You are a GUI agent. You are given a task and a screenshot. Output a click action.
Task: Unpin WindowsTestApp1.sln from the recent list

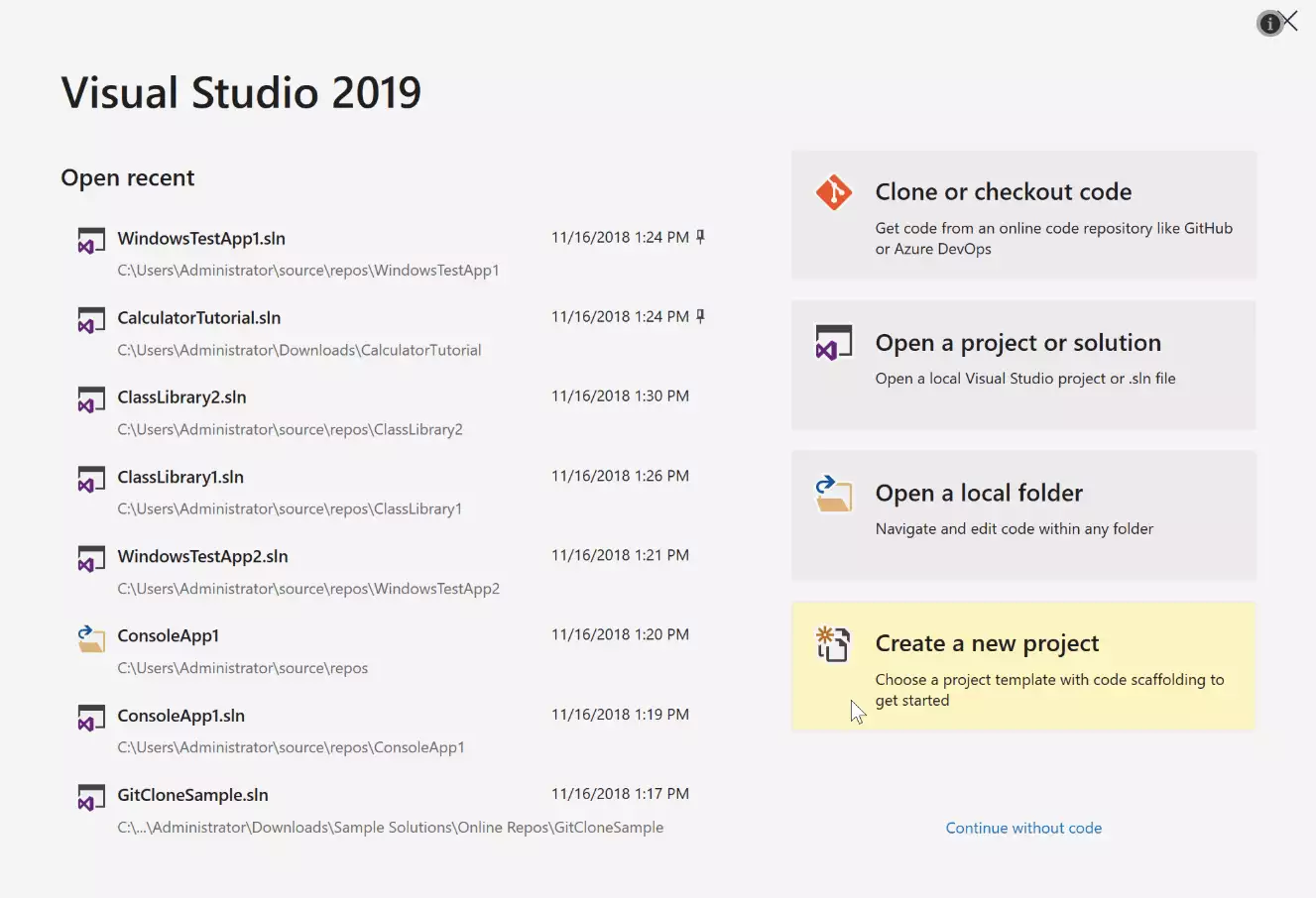point(700,237)
